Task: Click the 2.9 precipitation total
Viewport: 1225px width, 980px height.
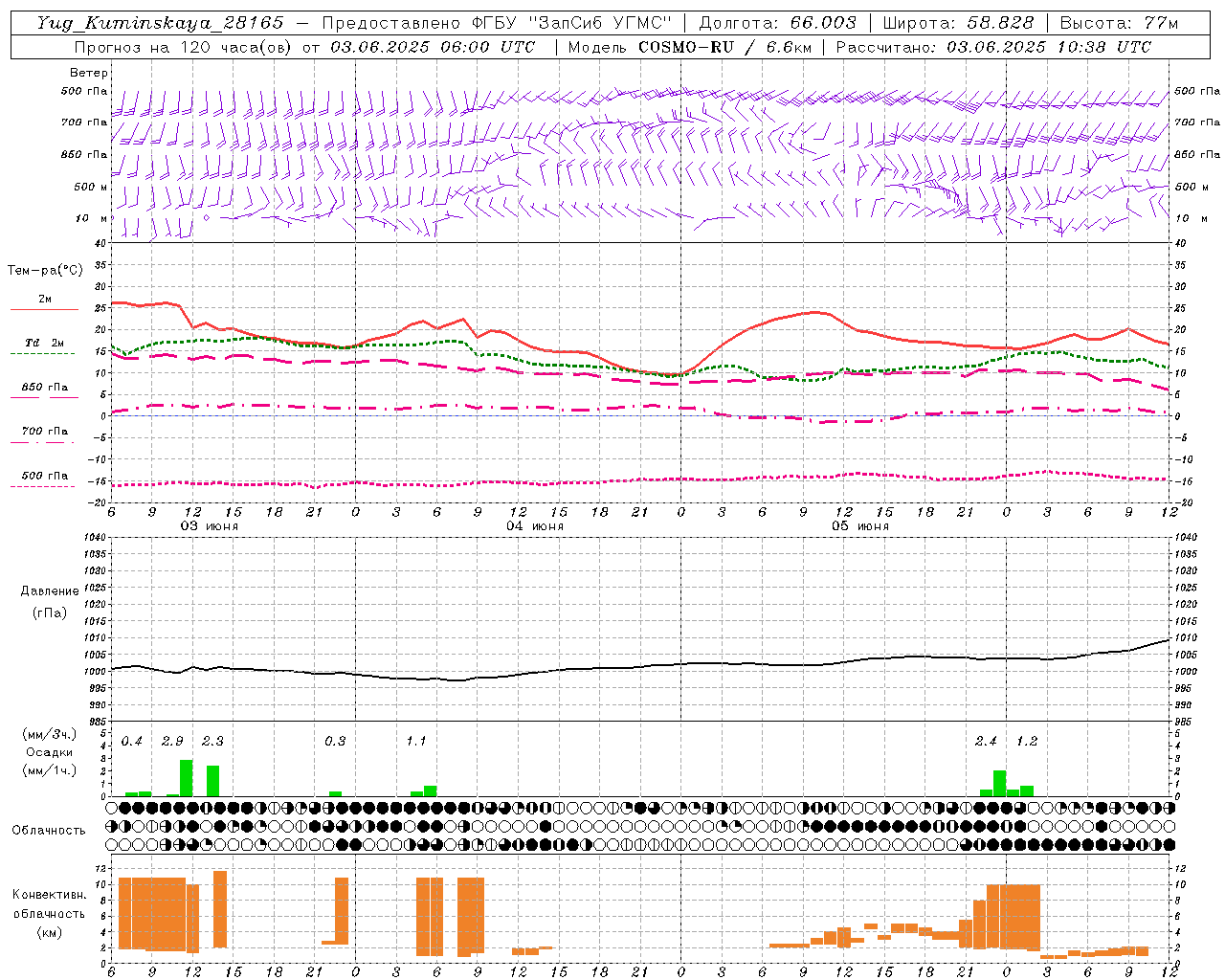Action: 172,742
